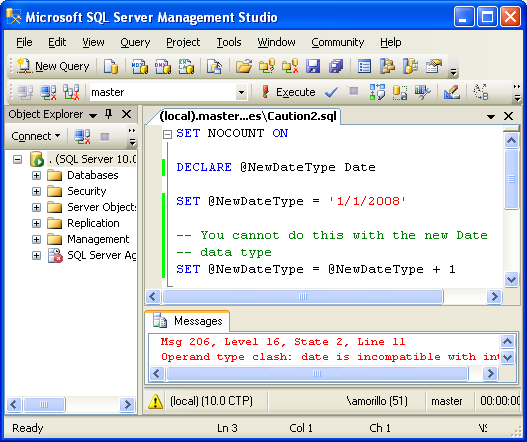Click Disconnect icon in Object Explorer
The height and width of the screenshot is (442, 527).
point(82,136)
